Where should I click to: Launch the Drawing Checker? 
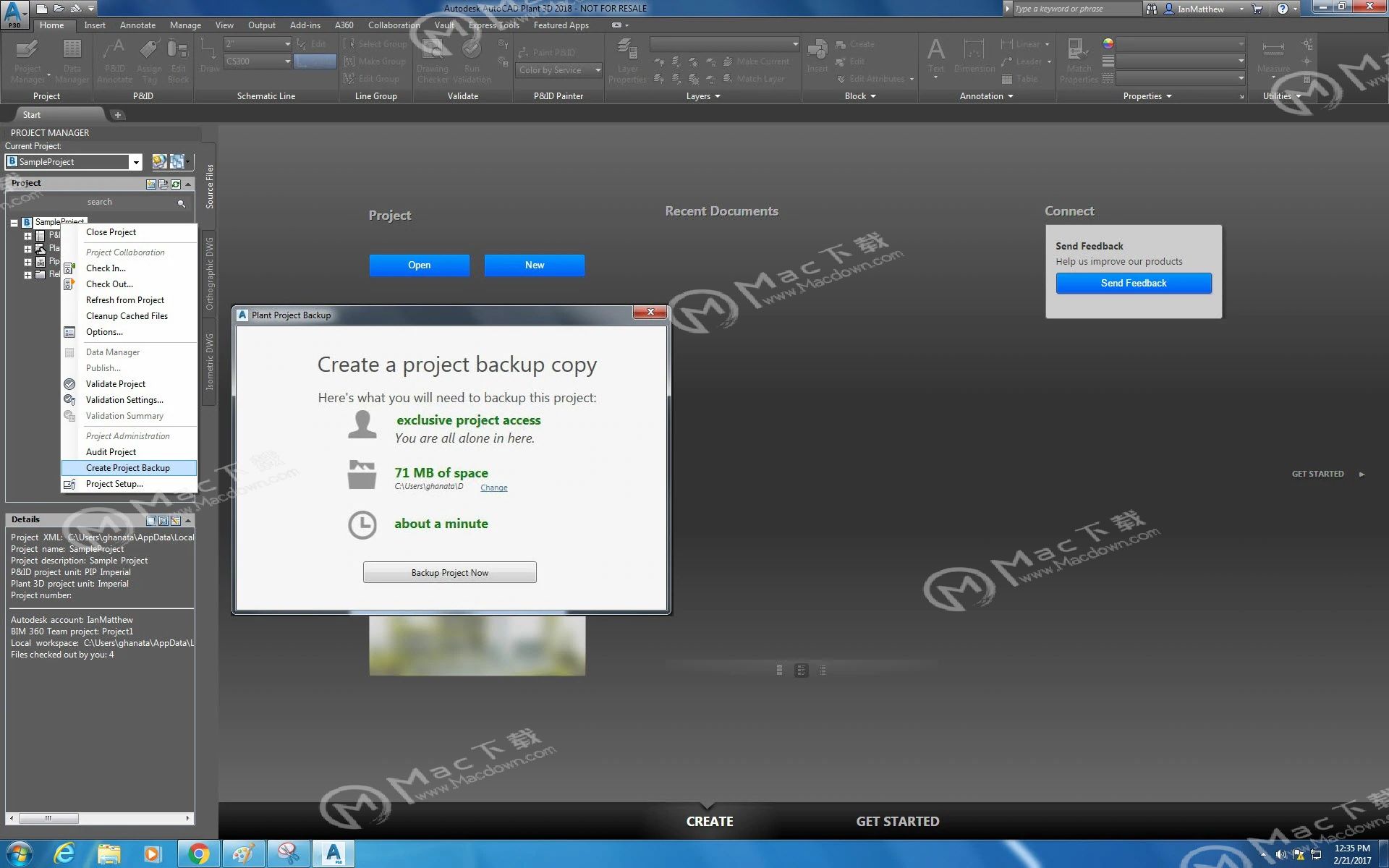(x=433, y=61)
